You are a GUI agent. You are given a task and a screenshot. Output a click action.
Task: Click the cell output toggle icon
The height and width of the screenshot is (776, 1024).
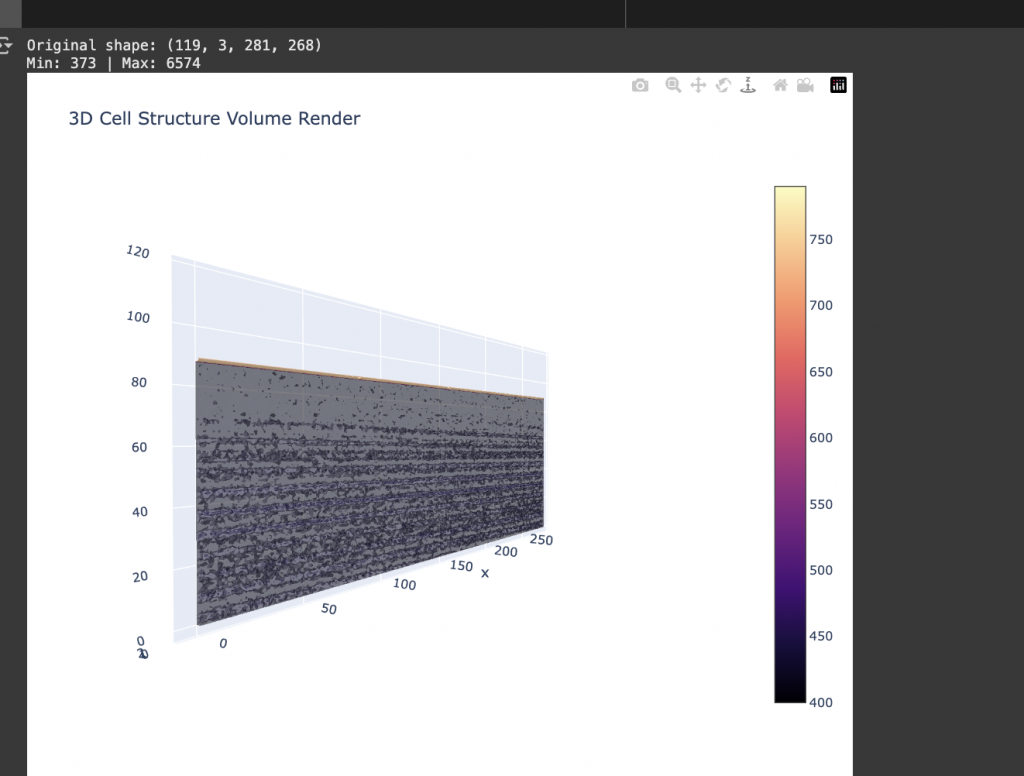coord(6,45)
